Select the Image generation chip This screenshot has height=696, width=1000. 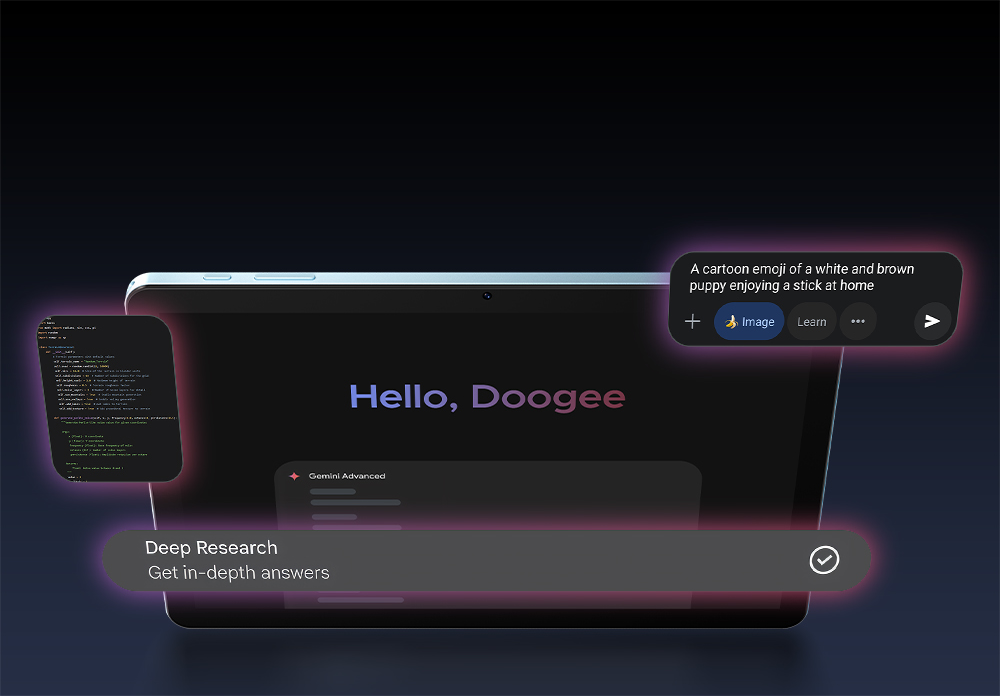748,321
